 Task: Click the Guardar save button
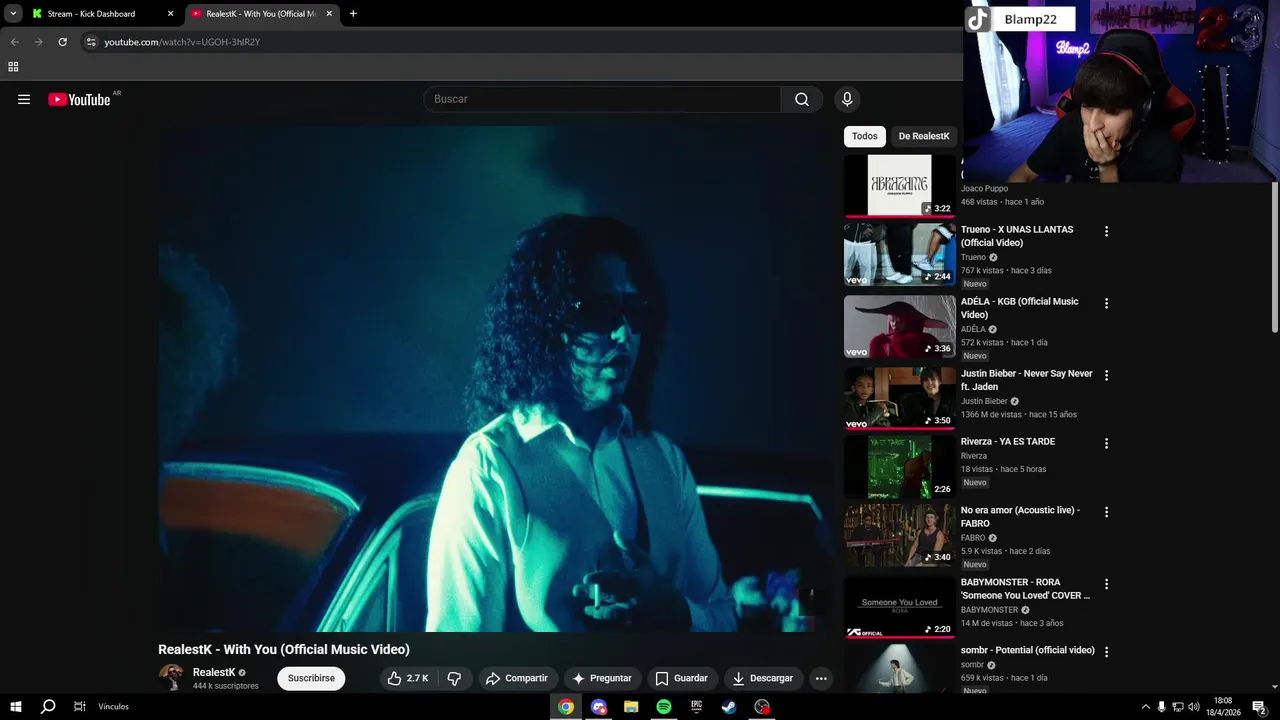click(x=681, y=678)
